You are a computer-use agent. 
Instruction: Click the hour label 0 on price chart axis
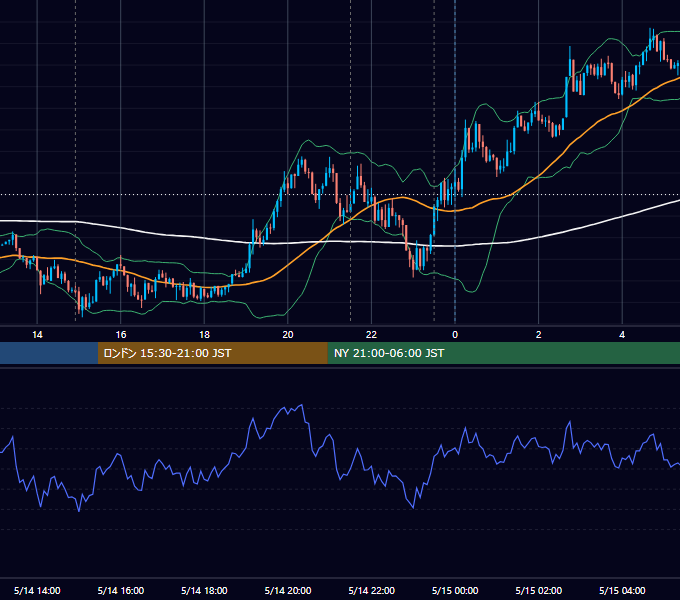click(455, 335)
